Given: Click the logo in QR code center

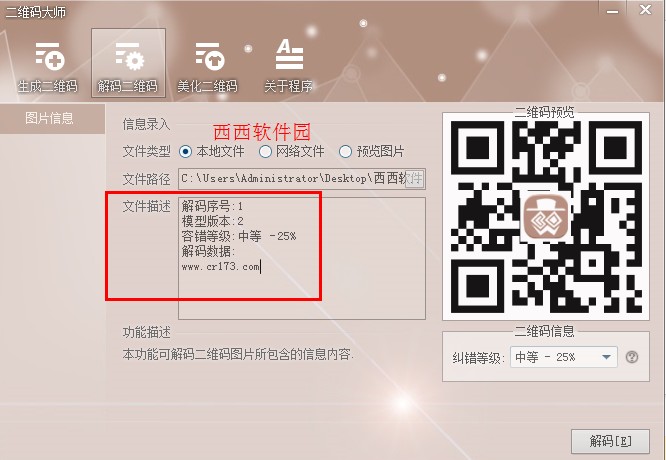Looking at the screenshot, I should point(546,217).
